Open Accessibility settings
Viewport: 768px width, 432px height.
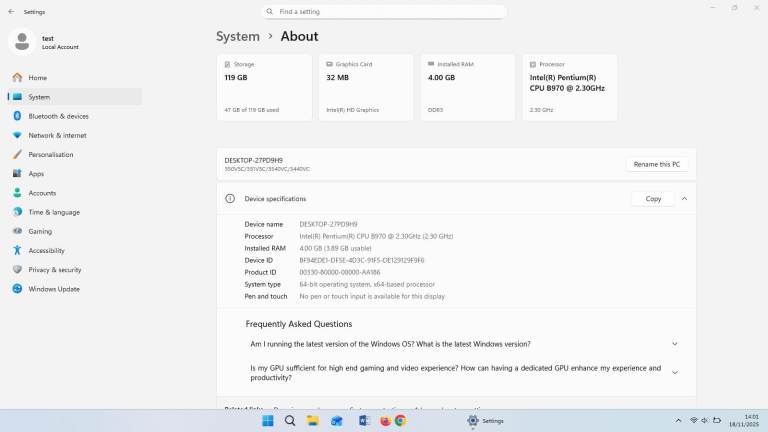[46, 250]
